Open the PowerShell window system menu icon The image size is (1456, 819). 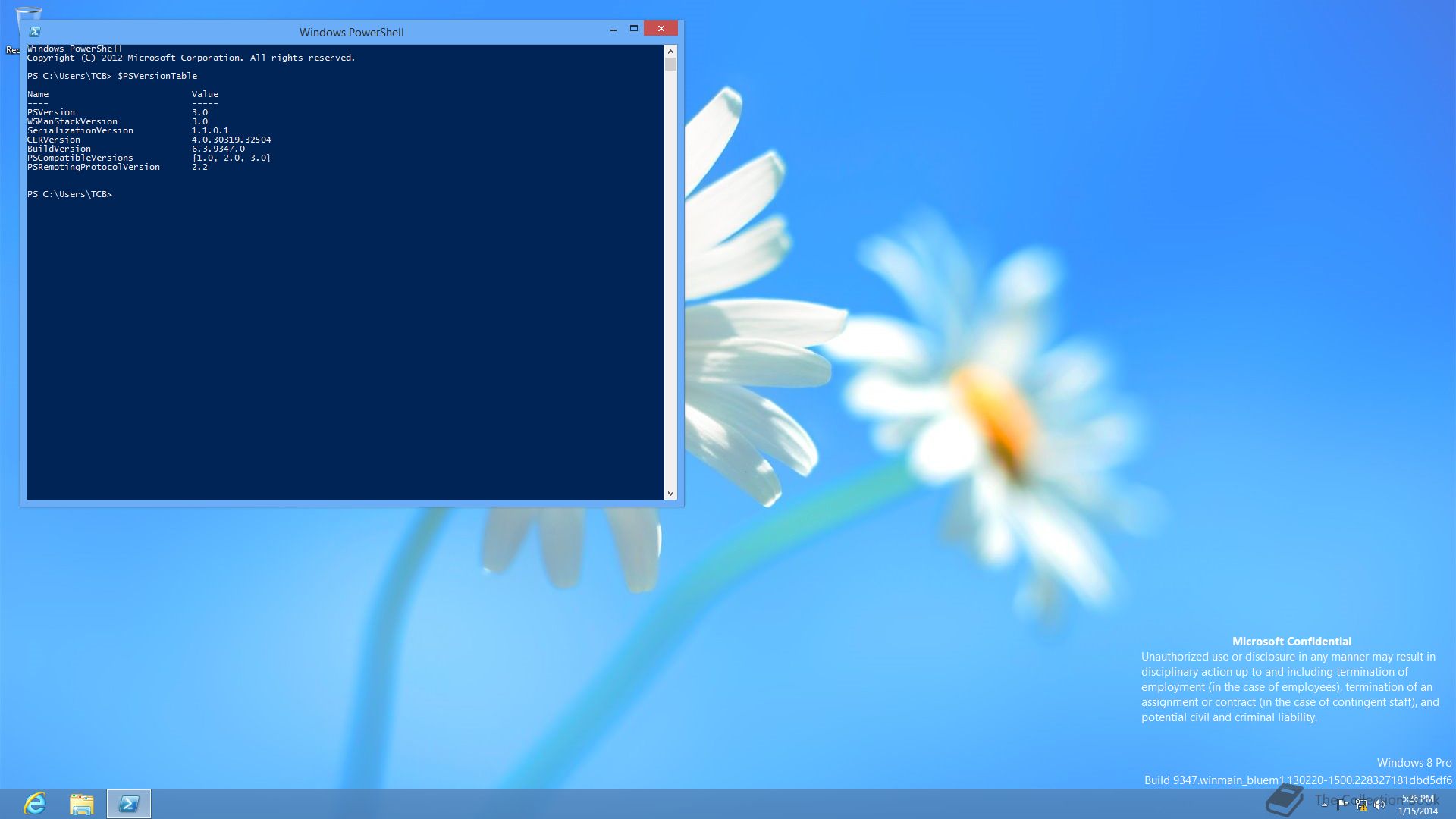[x=35, y=32]
